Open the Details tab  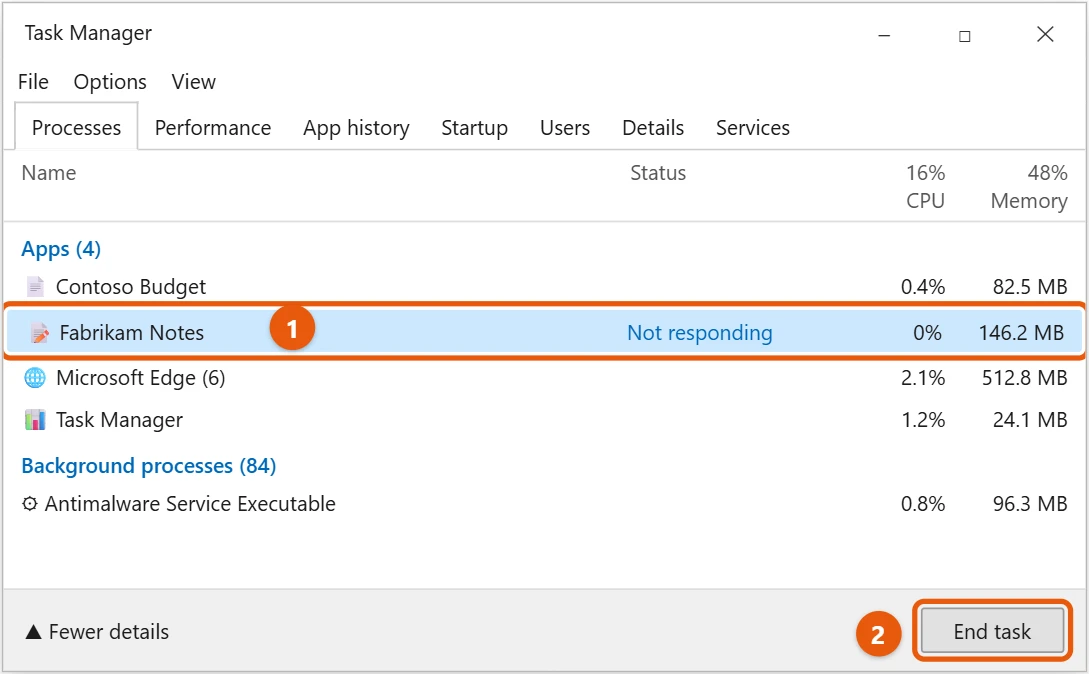pyautogui.click(x=653, y=128)
